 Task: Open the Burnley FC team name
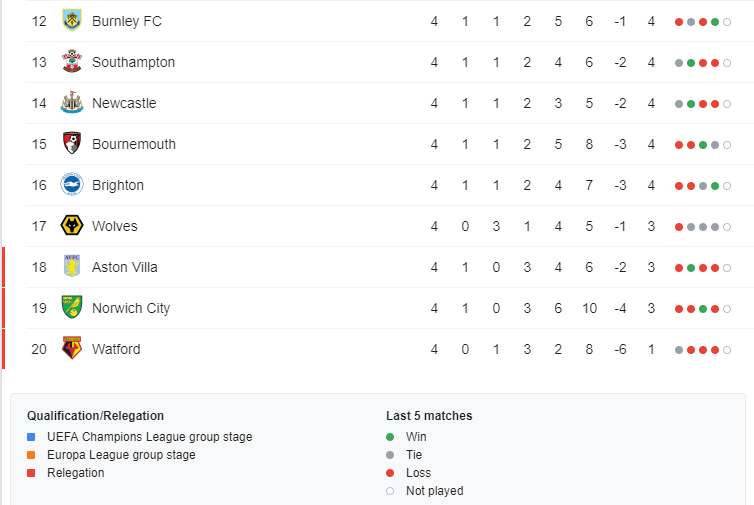point(127,21)
